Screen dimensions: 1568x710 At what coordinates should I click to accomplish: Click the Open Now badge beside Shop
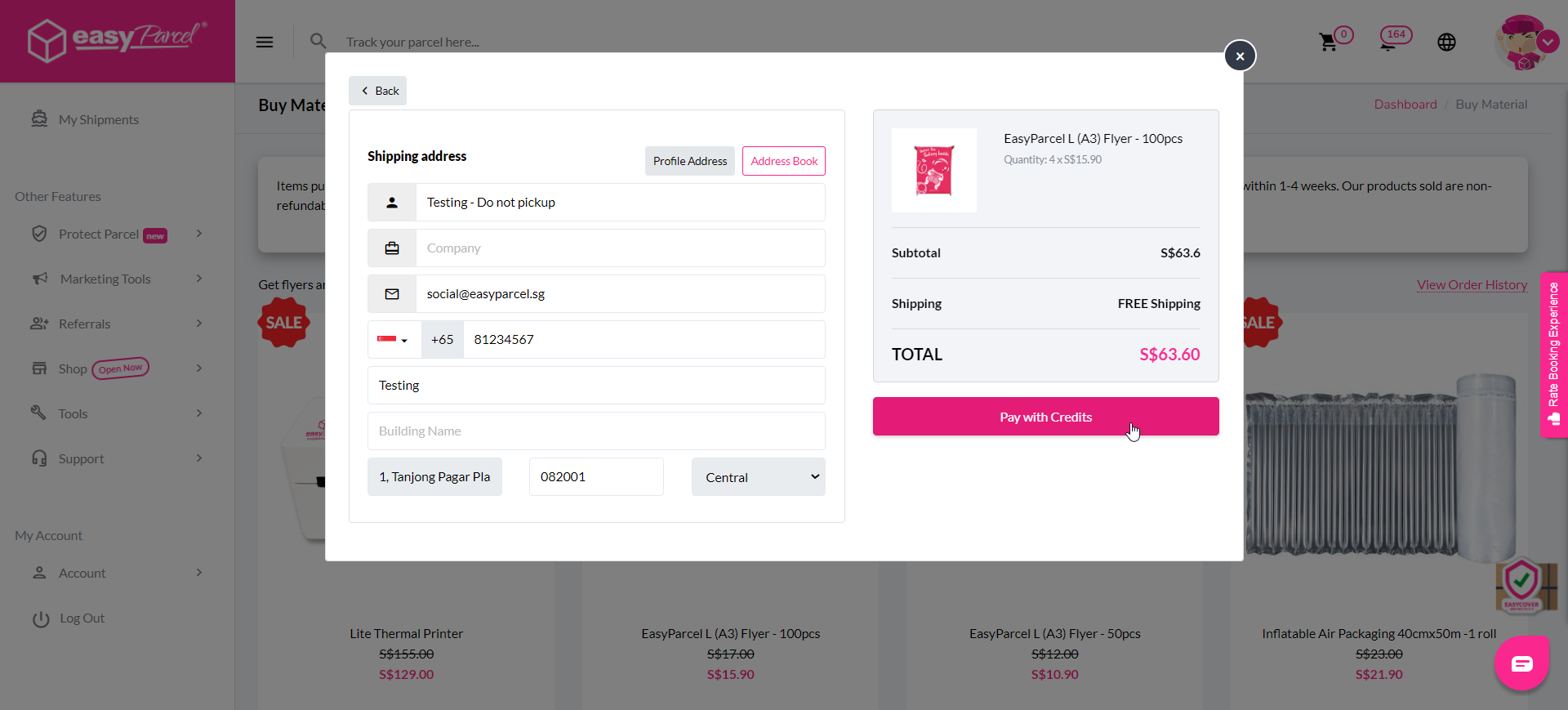[121, 368]
